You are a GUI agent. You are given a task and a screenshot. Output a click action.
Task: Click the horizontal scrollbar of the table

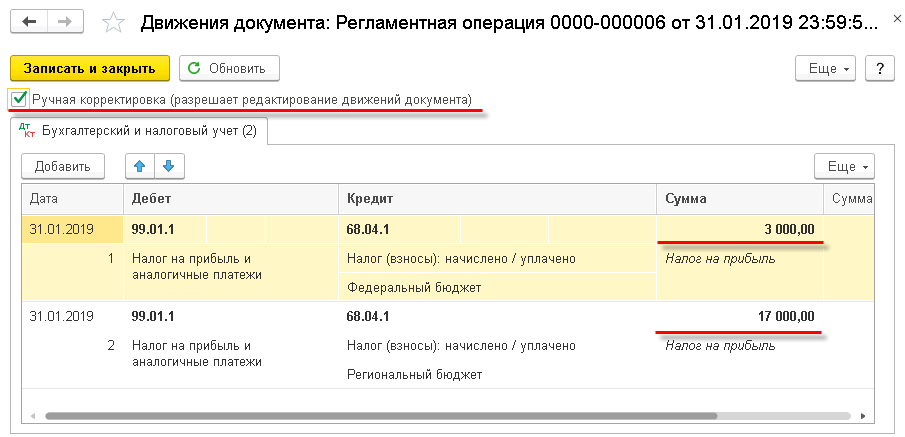[381, 416]
